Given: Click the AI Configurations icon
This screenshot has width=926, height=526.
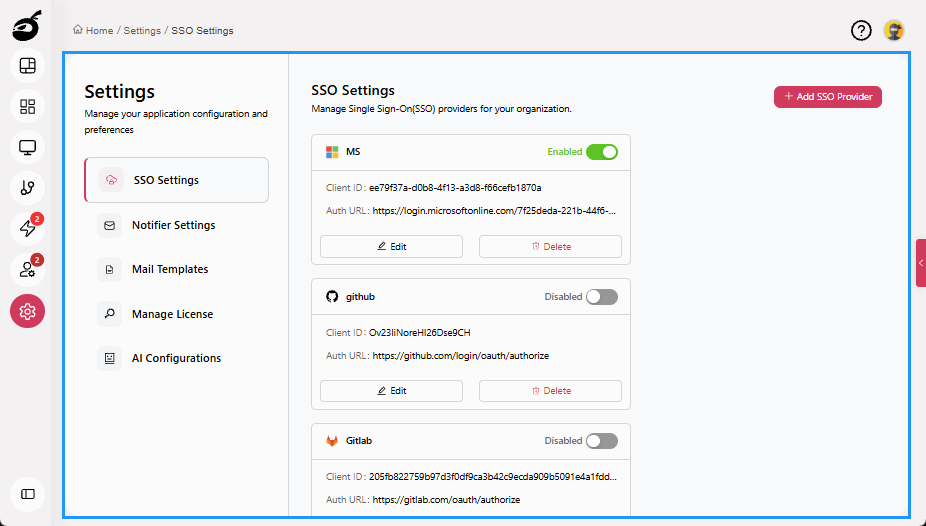Looking at the screenshot, I should (x=109, y=358).
